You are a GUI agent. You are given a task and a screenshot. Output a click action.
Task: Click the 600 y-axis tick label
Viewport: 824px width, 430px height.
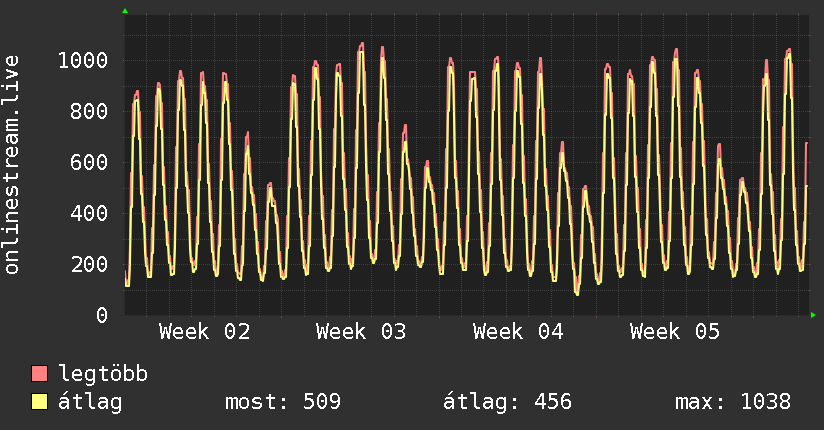88,163
